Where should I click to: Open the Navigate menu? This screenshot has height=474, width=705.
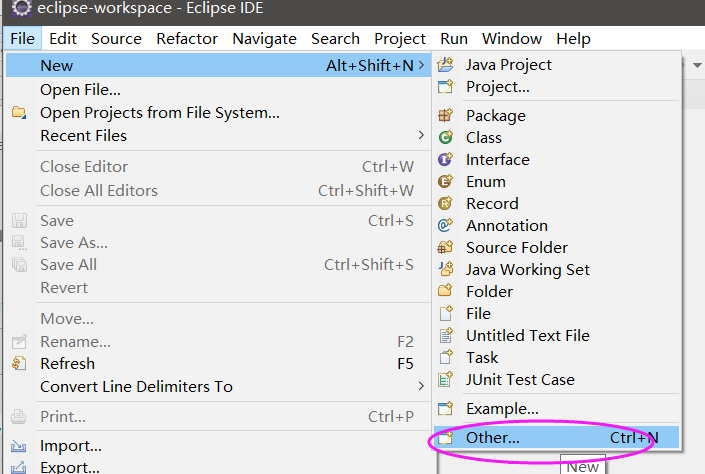click(264, 39)
